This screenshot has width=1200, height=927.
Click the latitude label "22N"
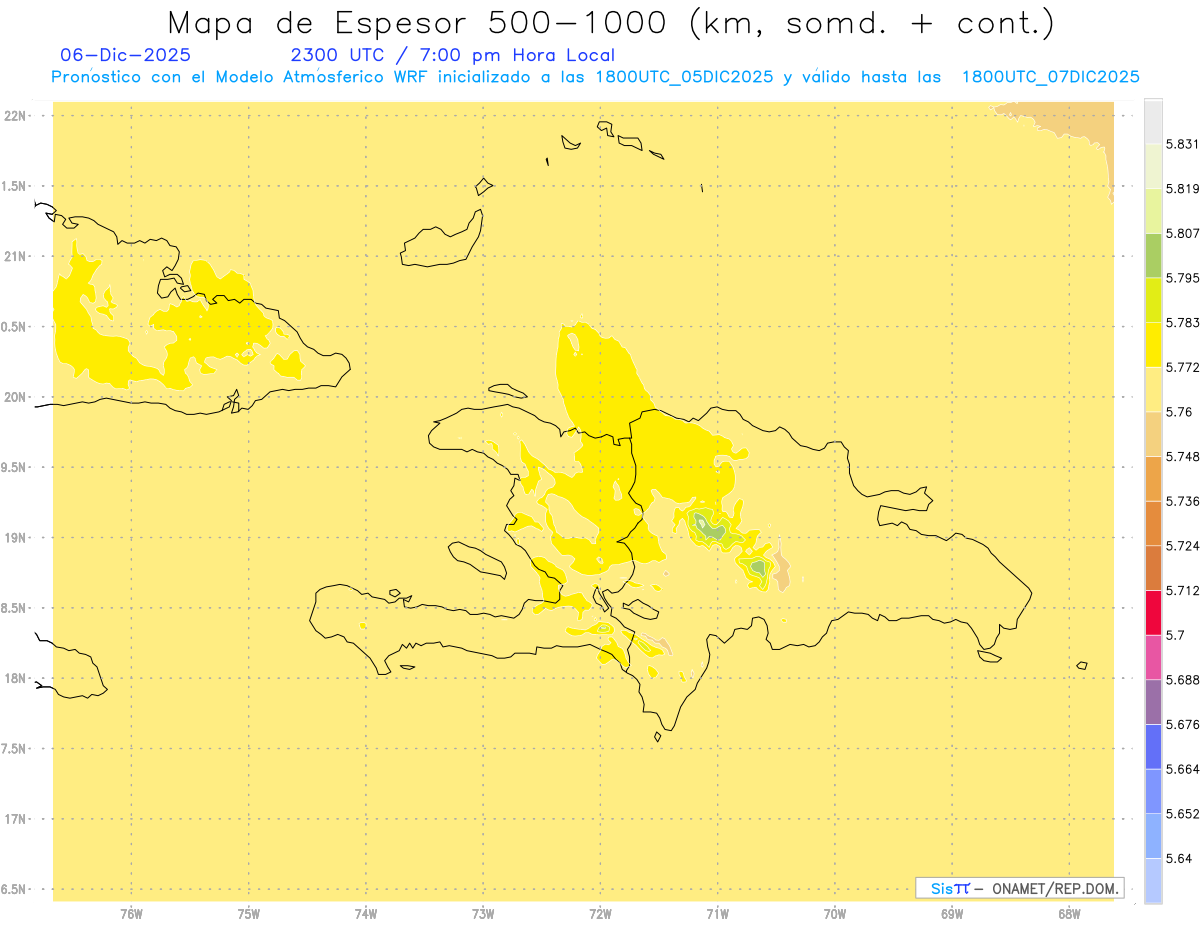(16, 116)
